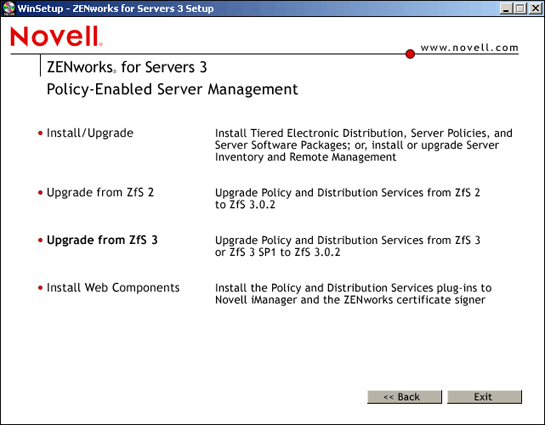The image size is (545, 425).
Task: Go back with the << Back button
Action: pyautogui.click(x=404, y=397)
